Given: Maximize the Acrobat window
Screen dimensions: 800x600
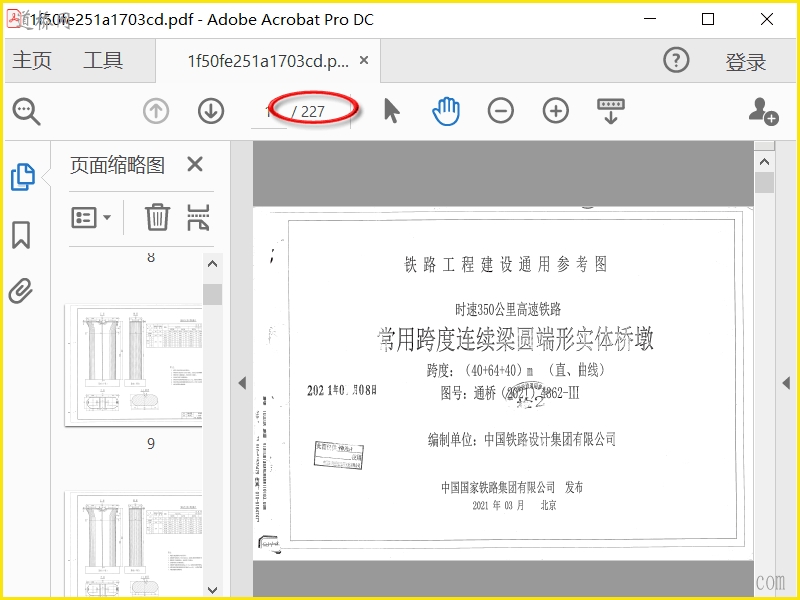Looking at the screenshot, I should tap(708, 19).
